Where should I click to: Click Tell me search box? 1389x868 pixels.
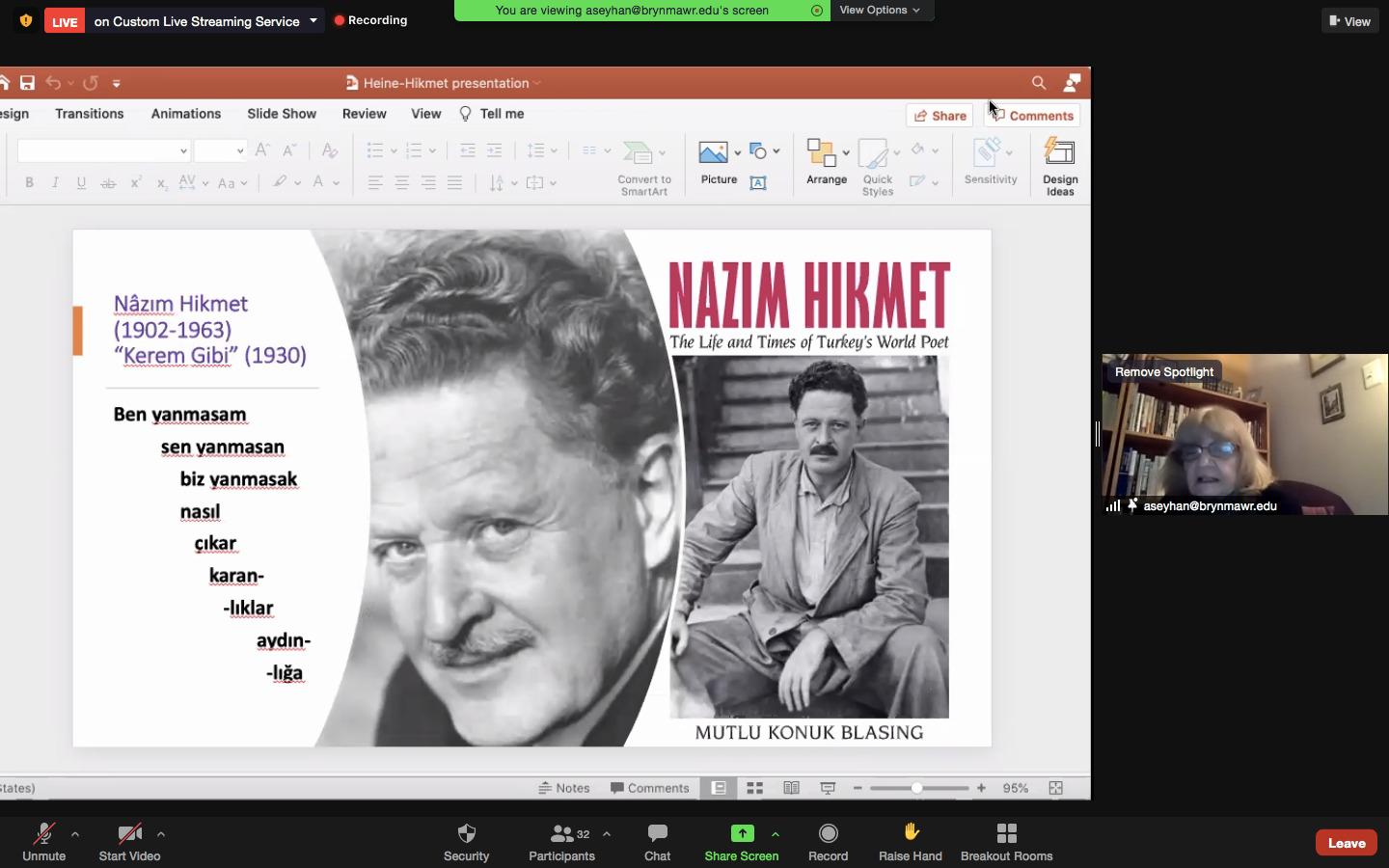[492, 114]
